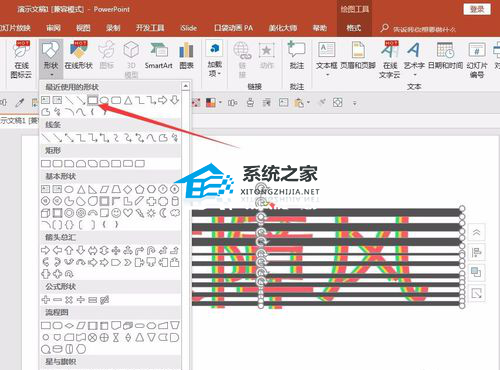Choose the sun shape
Viewport: 500px width, 370px height.
coord(151,213)
